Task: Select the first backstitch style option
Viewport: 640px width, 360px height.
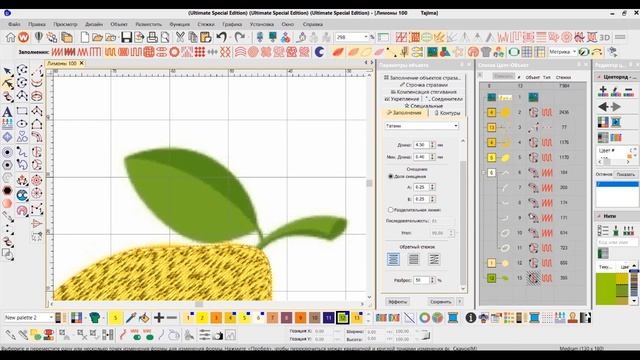Action: click(393, 259)
